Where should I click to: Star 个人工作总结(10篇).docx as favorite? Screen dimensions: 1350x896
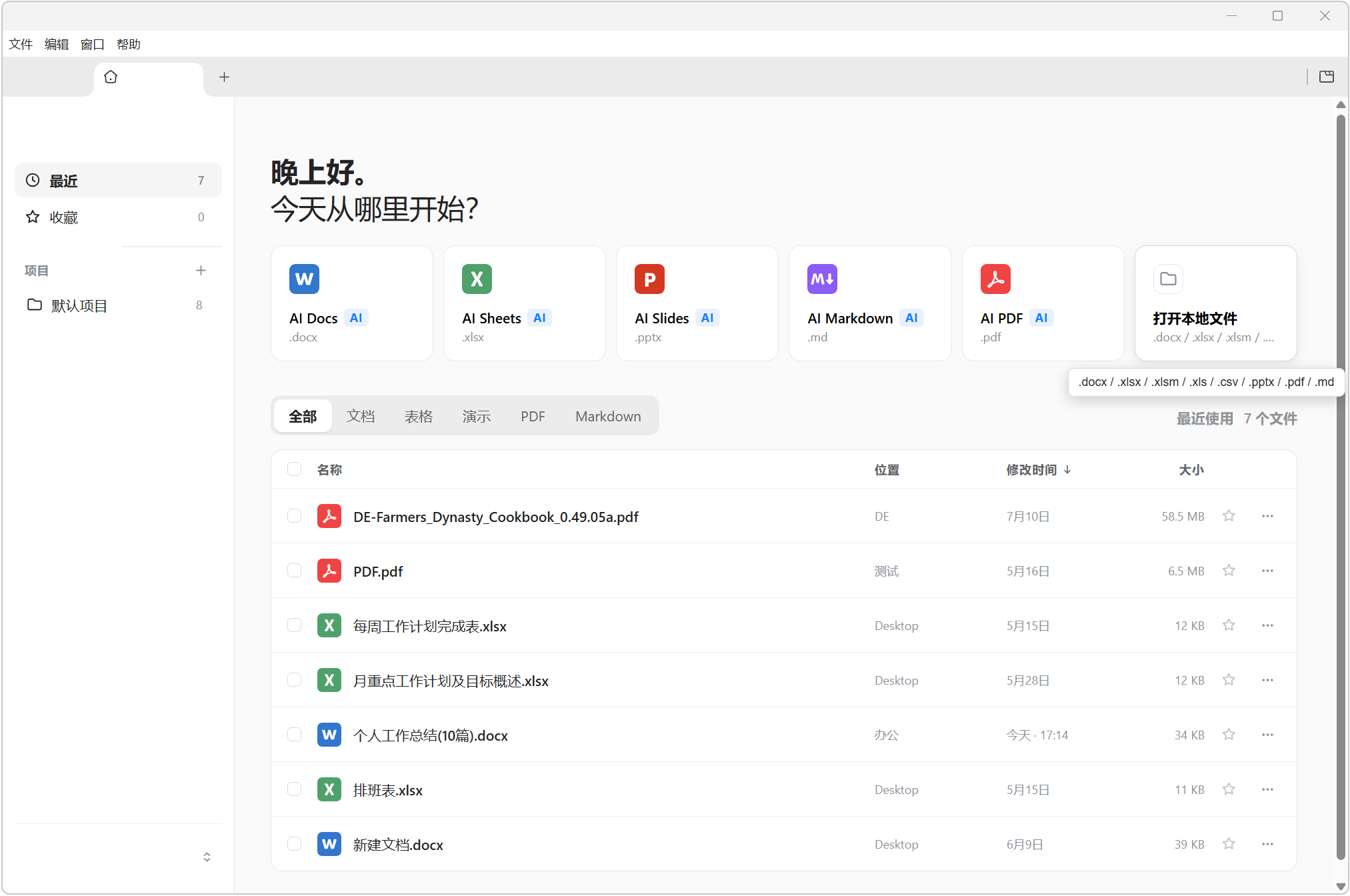click(1229, 735)
